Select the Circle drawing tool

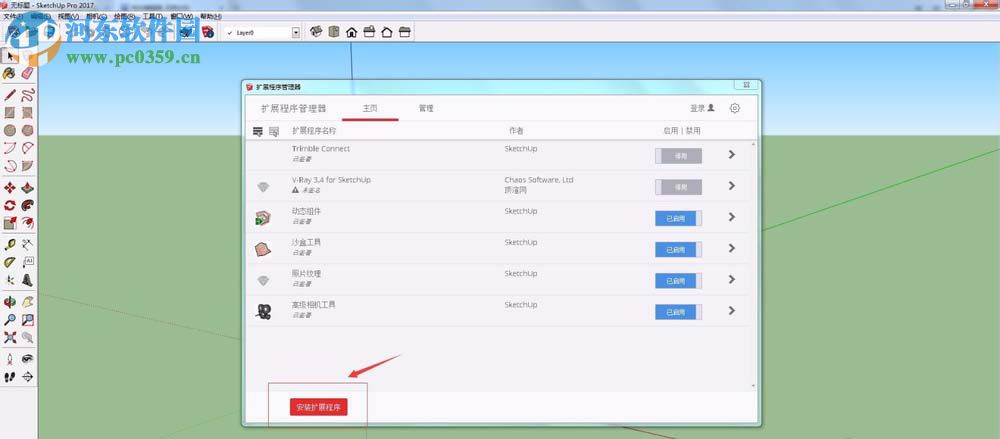click(10, 131)
